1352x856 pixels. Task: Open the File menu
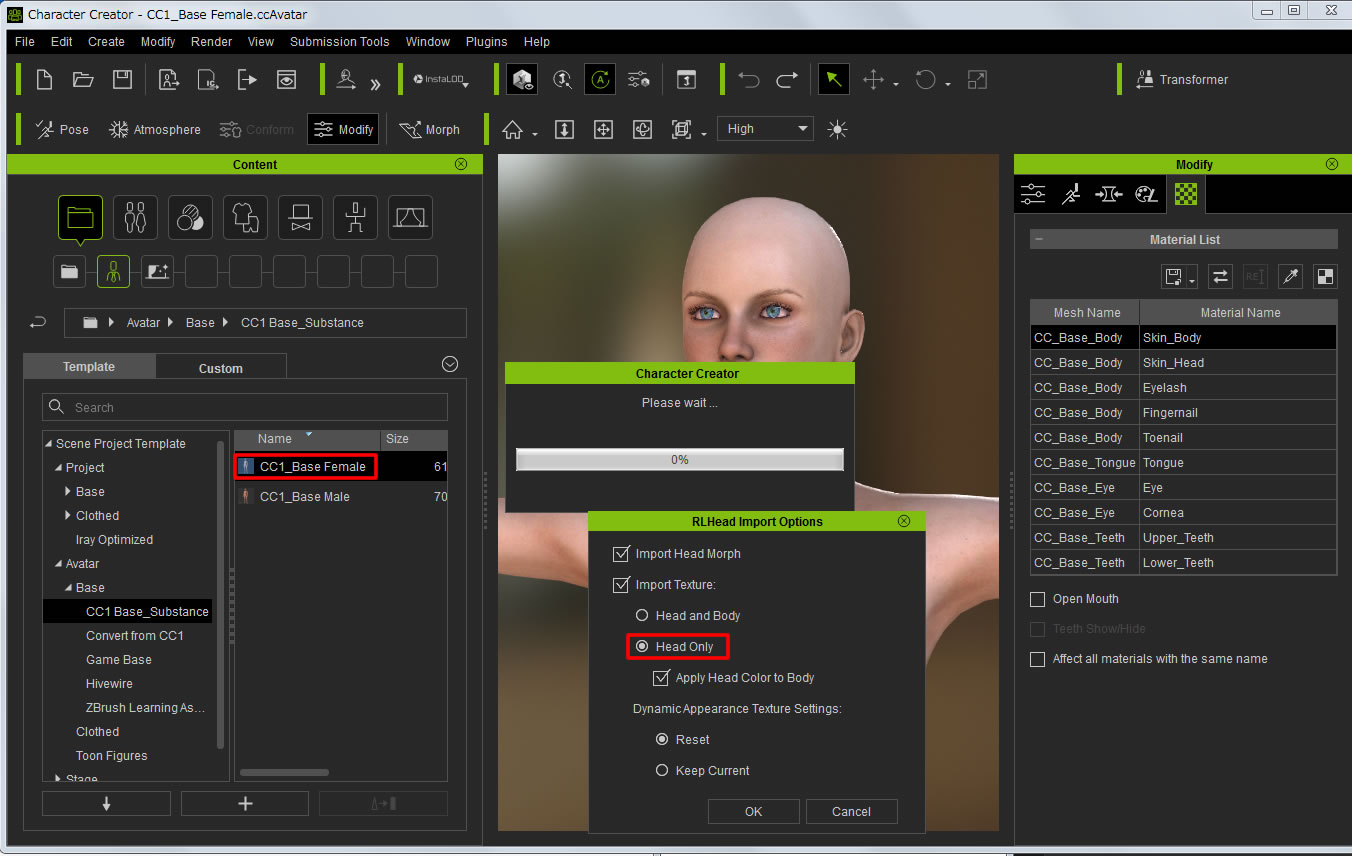25,42
